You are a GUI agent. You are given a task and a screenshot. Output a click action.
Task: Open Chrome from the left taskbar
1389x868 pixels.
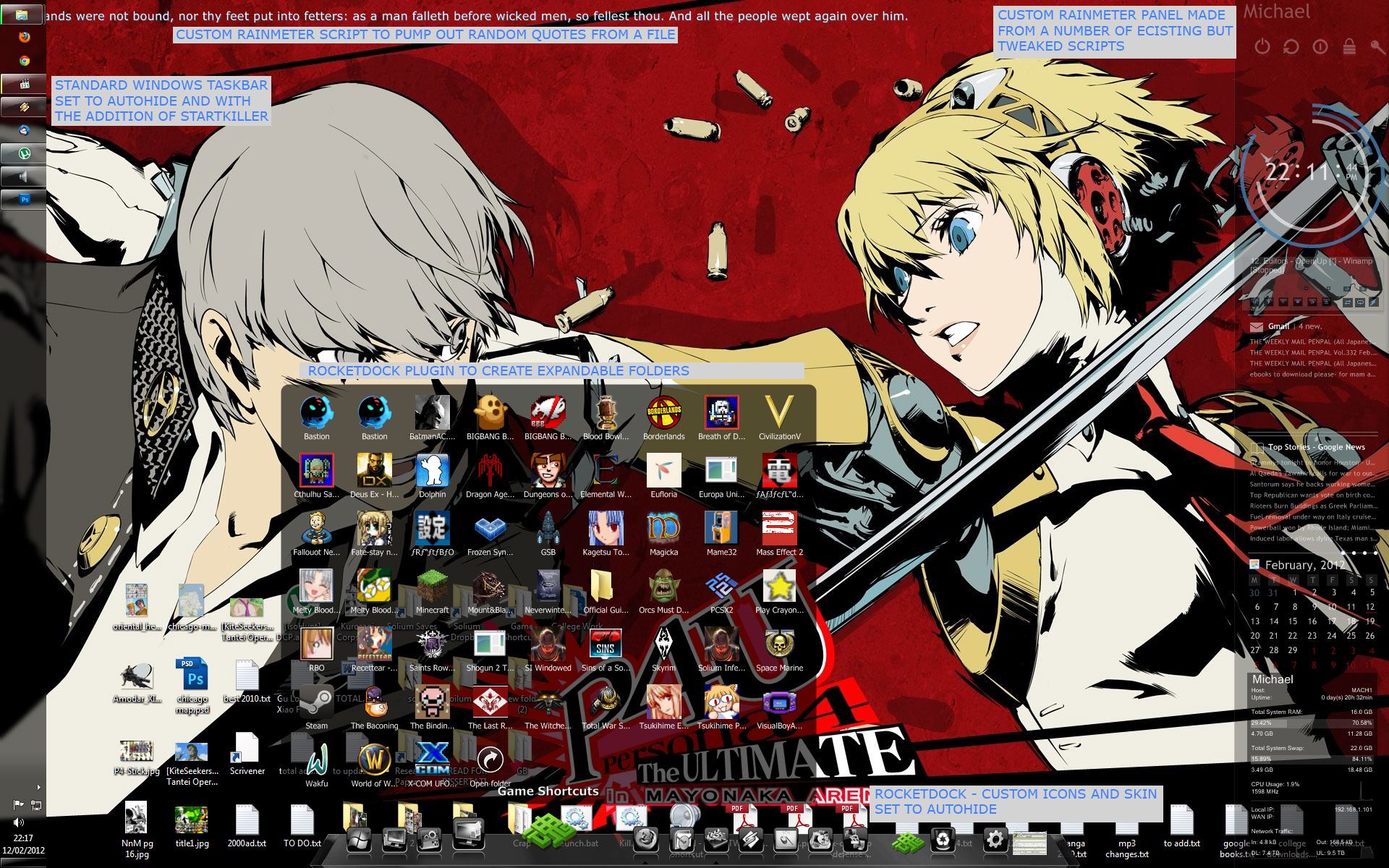point(24,61)
